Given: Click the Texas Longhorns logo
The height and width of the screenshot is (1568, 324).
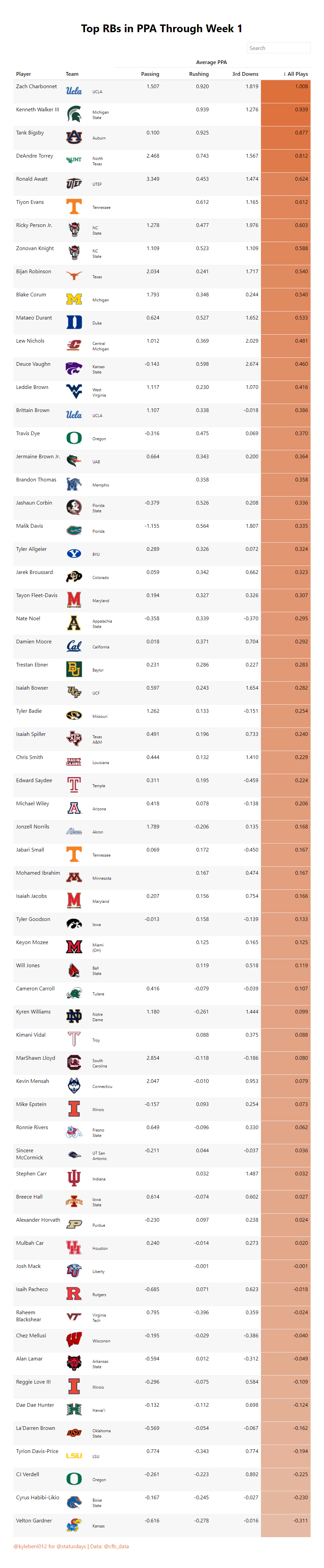Looking at the screenshot, I should tap(74, 276).
